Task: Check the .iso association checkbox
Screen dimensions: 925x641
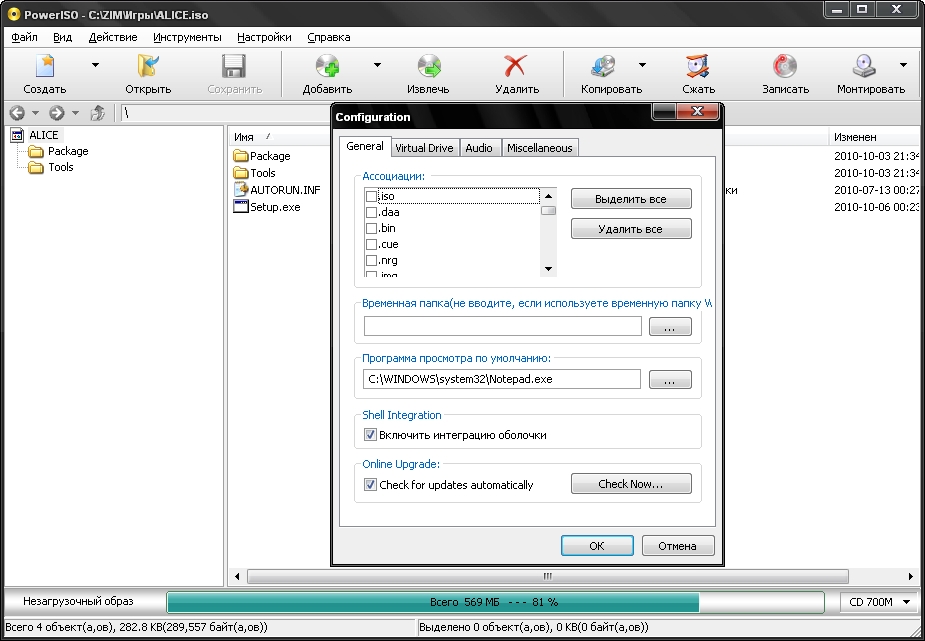Action: pos(372,196)
